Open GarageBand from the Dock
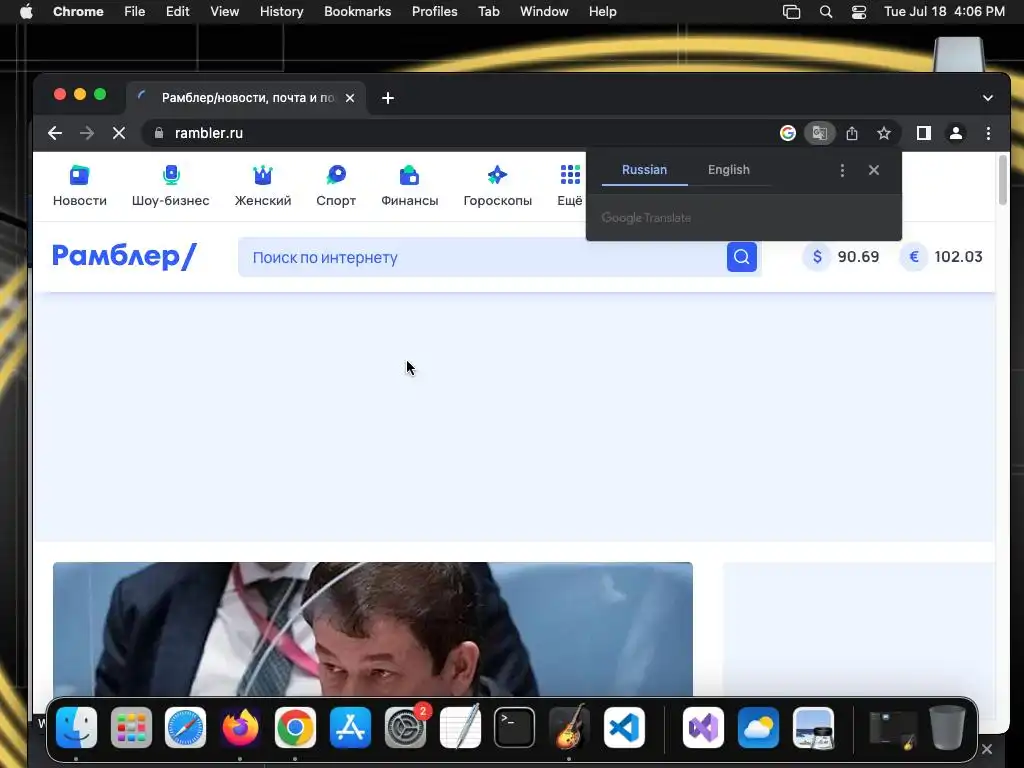1024x768 pixels. 569,728
